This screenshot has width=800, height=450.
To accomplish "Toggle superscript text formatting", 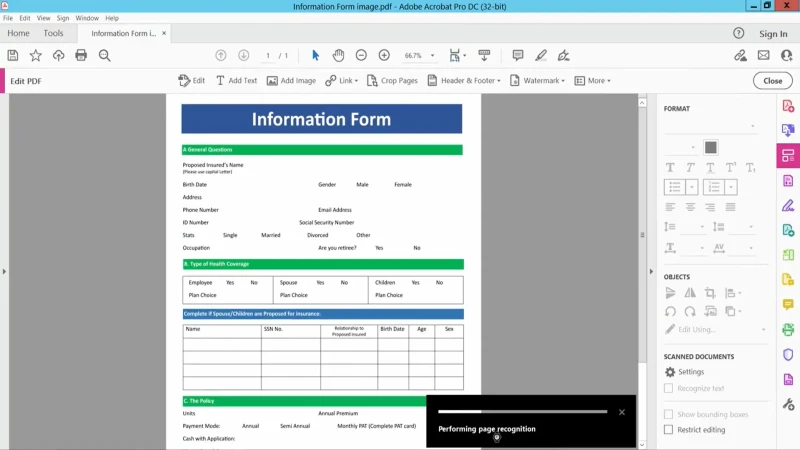I will pos(731,167).
